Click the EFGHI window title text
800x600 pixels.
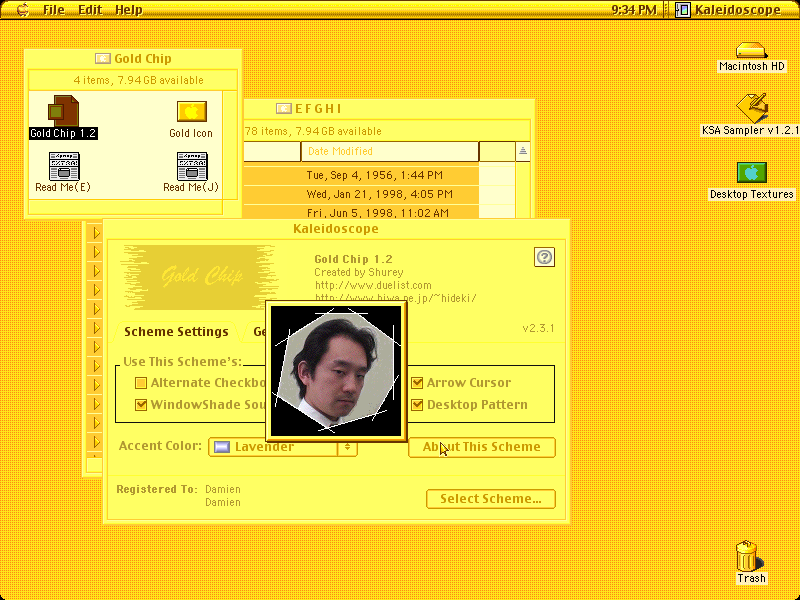pyautogui.click(x=318, y=109)
